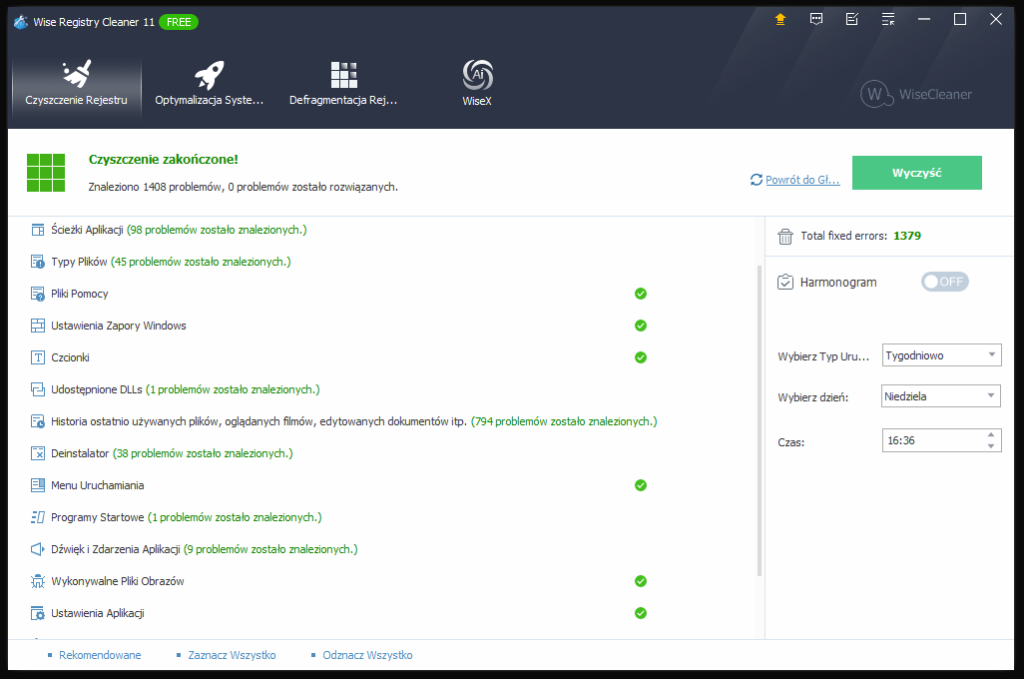1024x679 pixels.
Task: Click the Czcionki fonts category icon
Action: (38, 357)
